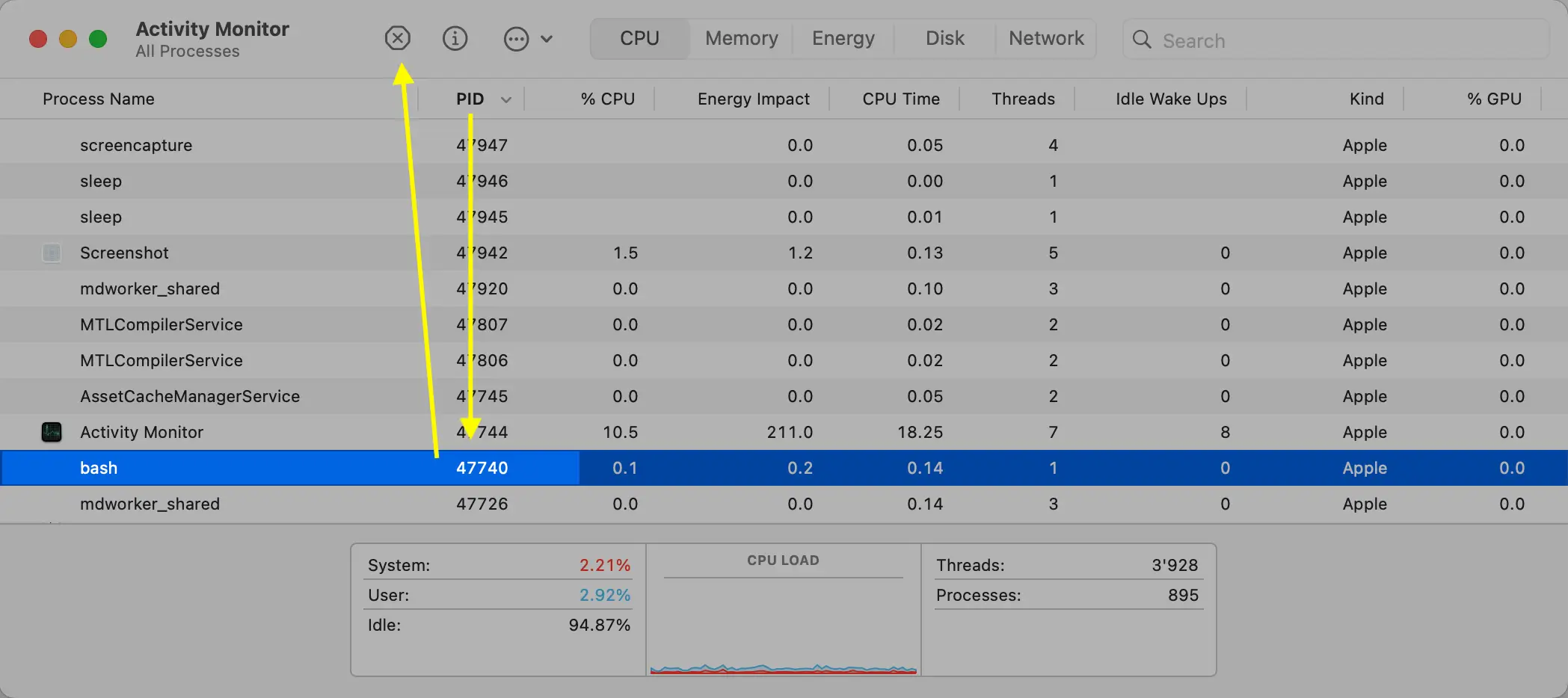This screenshot has height=698, width=1568.
Task: Toggle PID column sort order chevron
Action: click(x=506, y=99)
